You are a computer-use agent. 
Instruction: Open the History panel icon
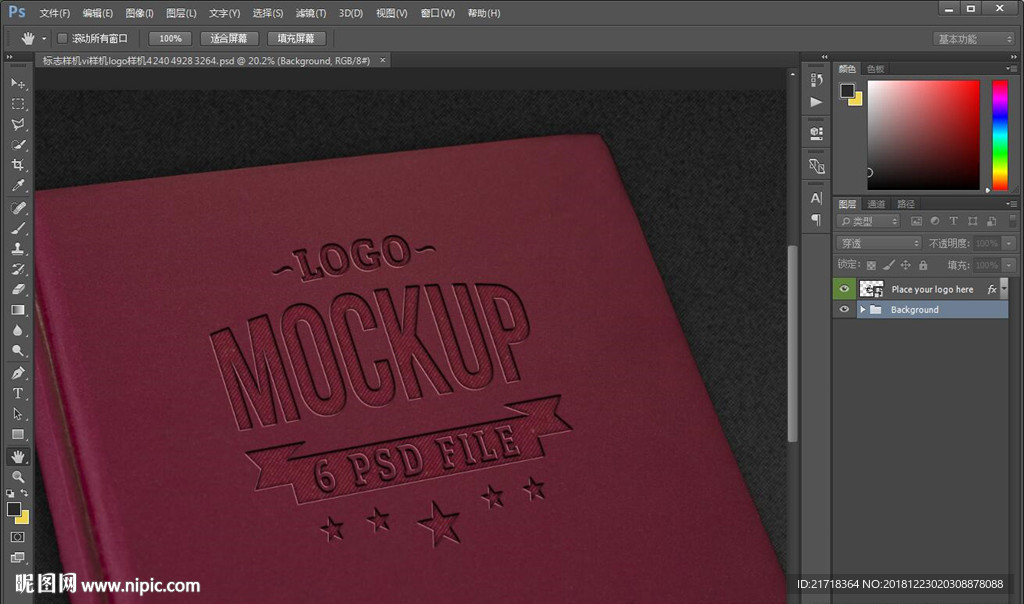[x=816, y=80]
